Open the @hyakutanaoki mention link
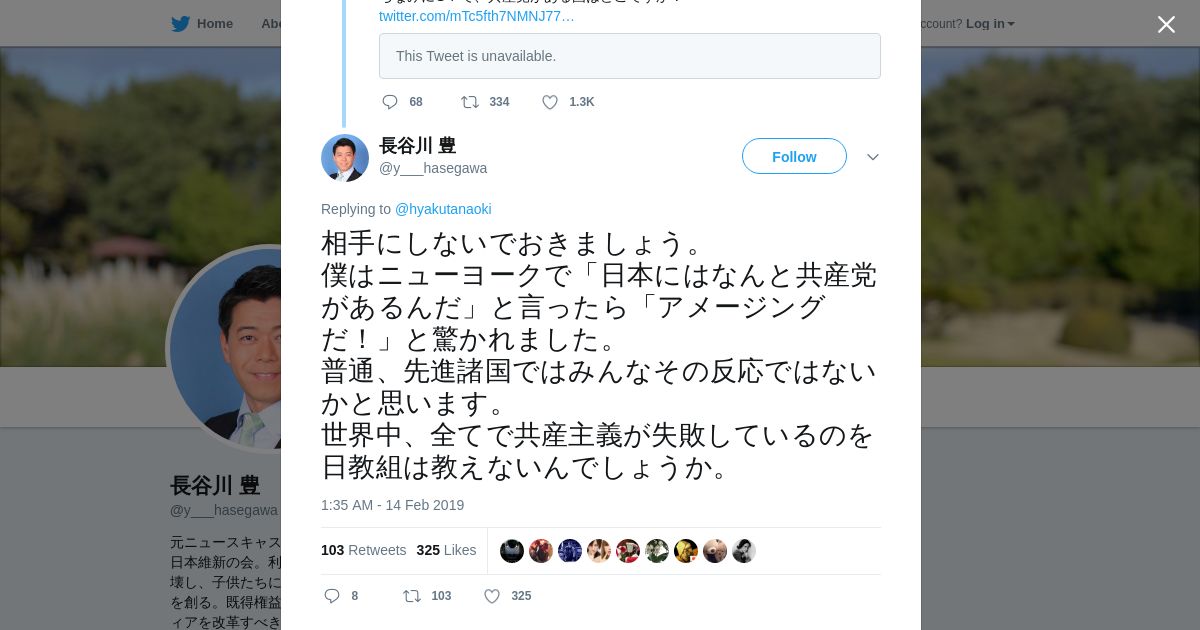 click(443, 209)
